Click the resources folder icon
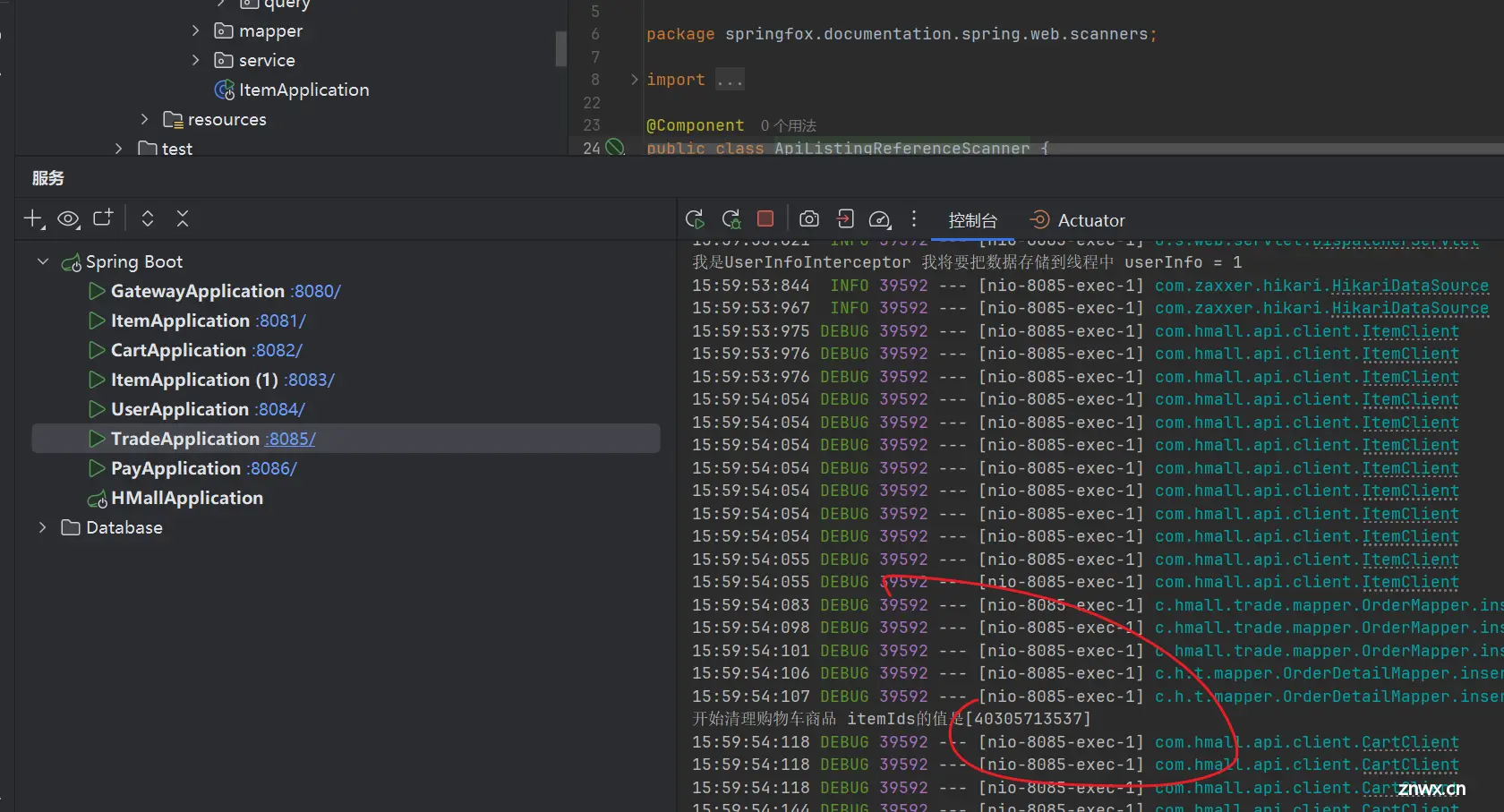Image resolution: width=1504 pixels, height=812 pixels. click(173, 119)
